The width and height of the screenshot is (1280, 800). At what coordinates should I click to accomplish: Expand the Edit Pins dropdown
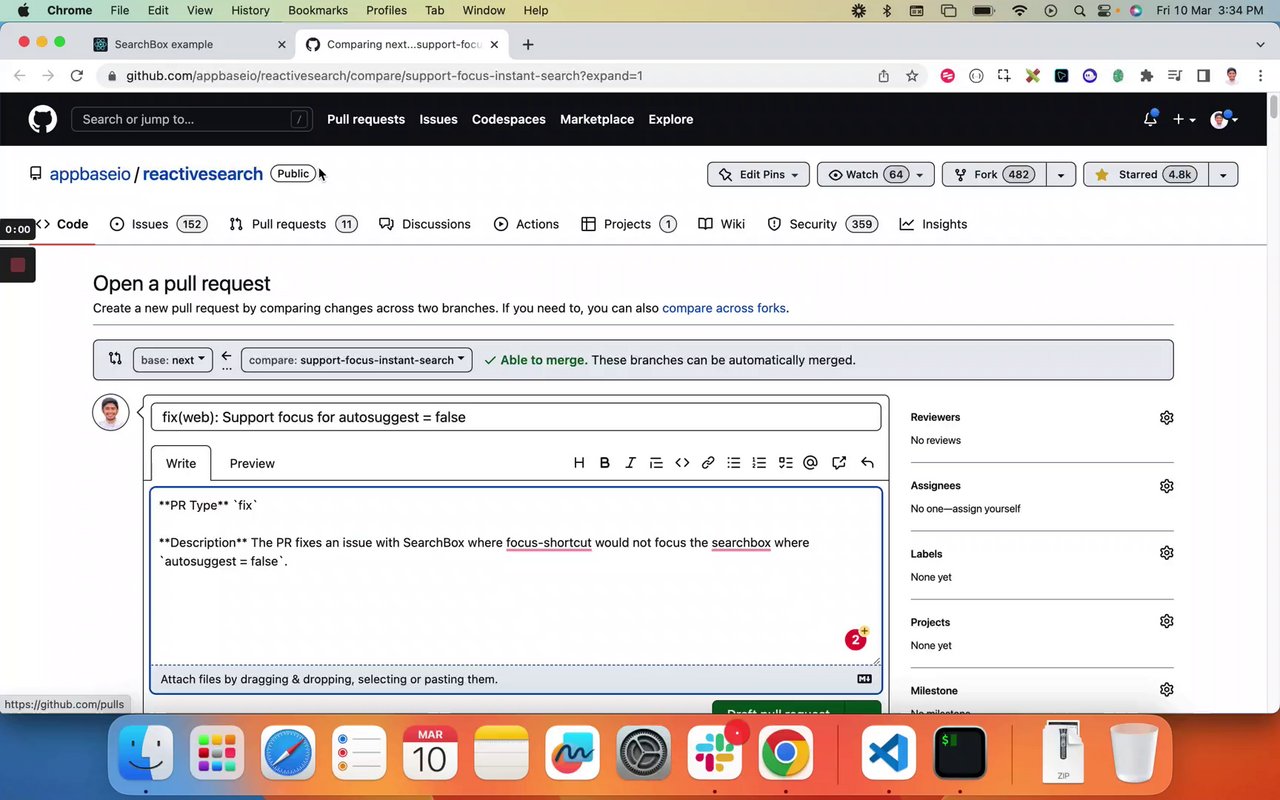click(x=758, y=174)
